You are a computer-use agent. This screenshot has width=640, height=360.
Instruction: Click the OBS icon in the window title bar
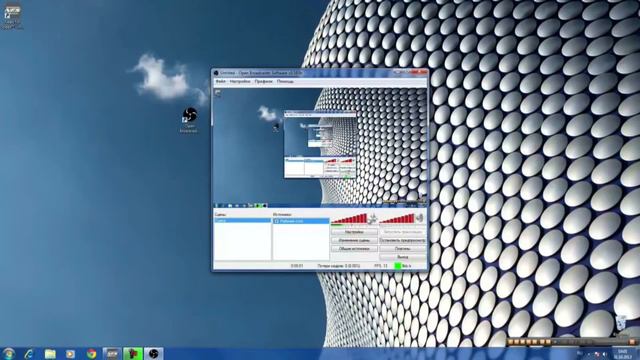pos(216,73)
